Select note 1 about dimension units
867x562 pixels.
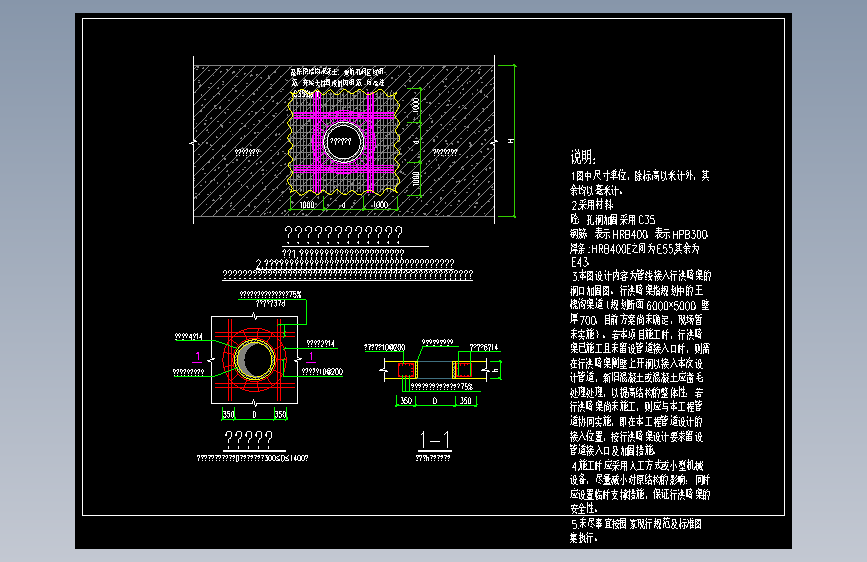[640, 183]
